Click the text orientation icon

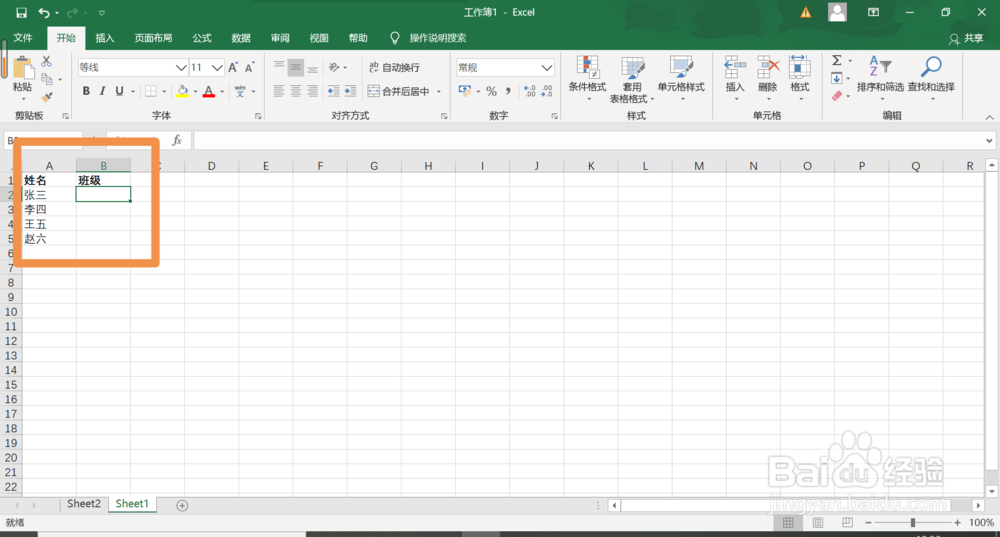tap(334, 67)
